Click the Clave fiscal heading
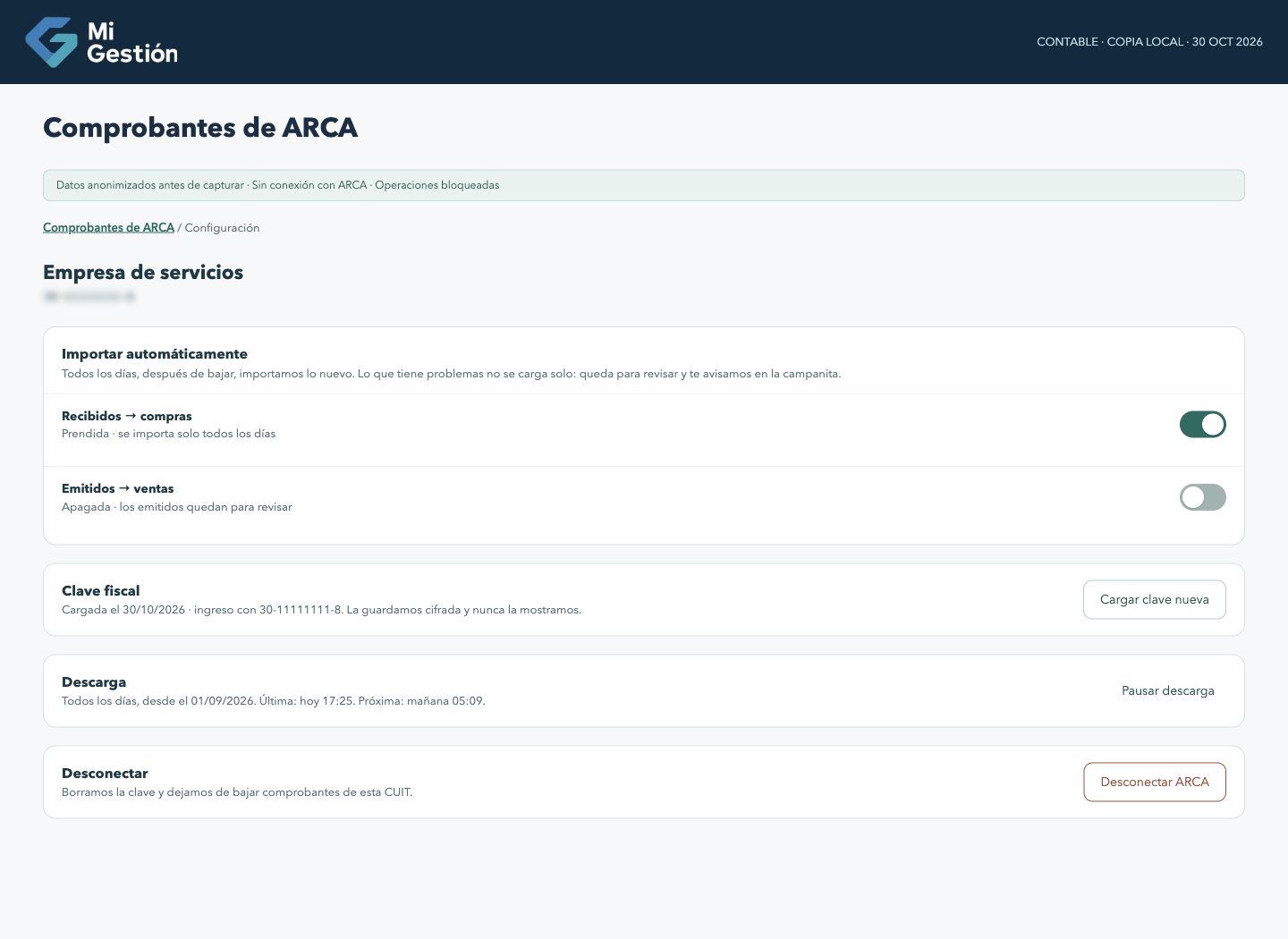Screen dimensions: 1288x939 click(x=101, y=590)
